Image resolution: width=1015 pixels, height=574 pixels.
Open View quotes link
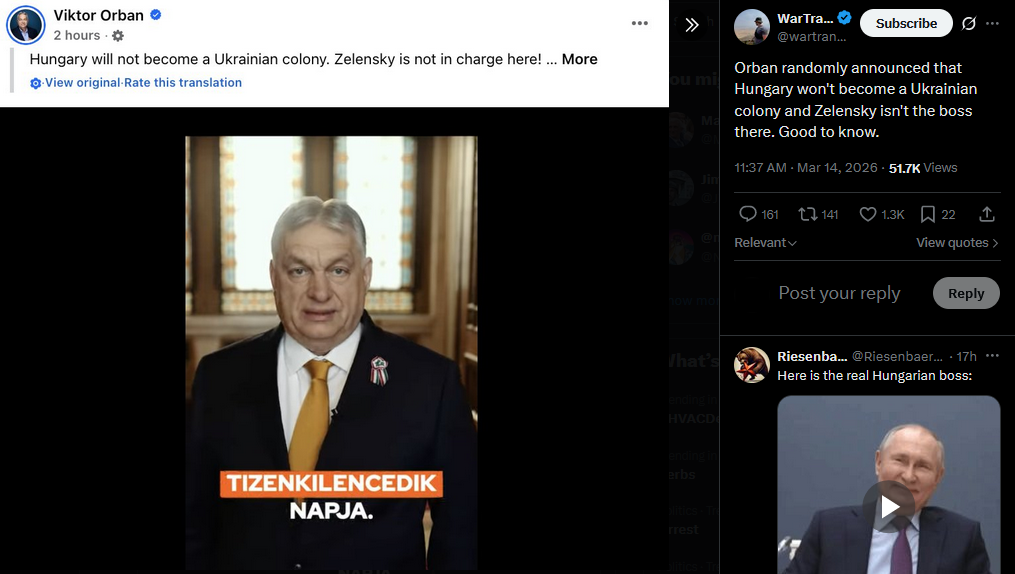click(957, 243)
